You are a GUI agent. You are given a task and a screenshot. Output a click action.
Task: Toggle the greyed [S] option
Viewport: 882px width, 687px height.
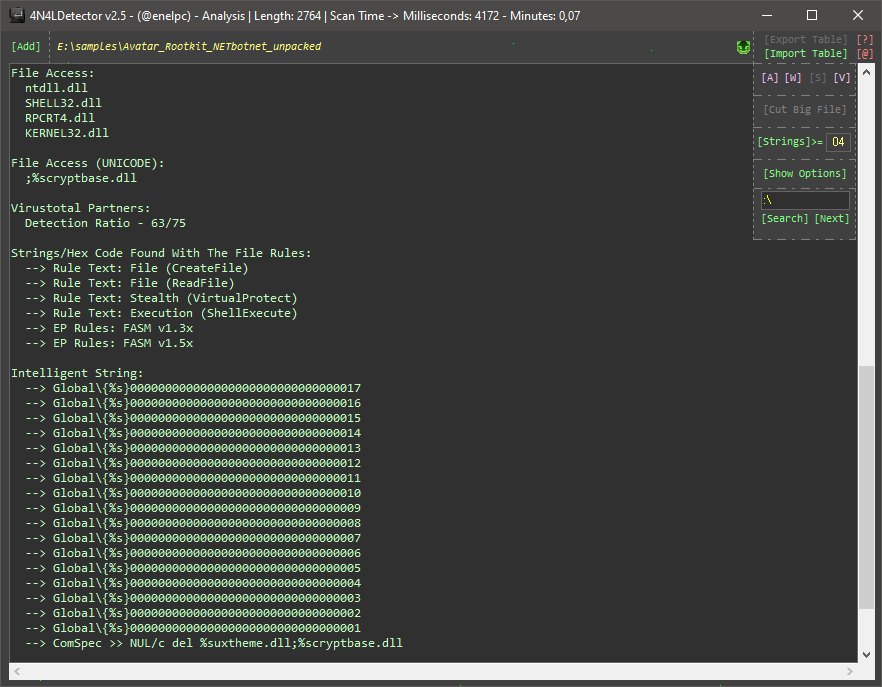(x=818, y=78)
